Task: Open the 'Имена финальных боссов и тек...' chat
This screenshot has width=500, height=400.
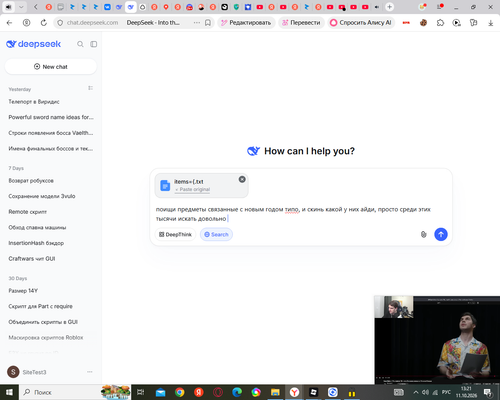Action: (51, 149)
